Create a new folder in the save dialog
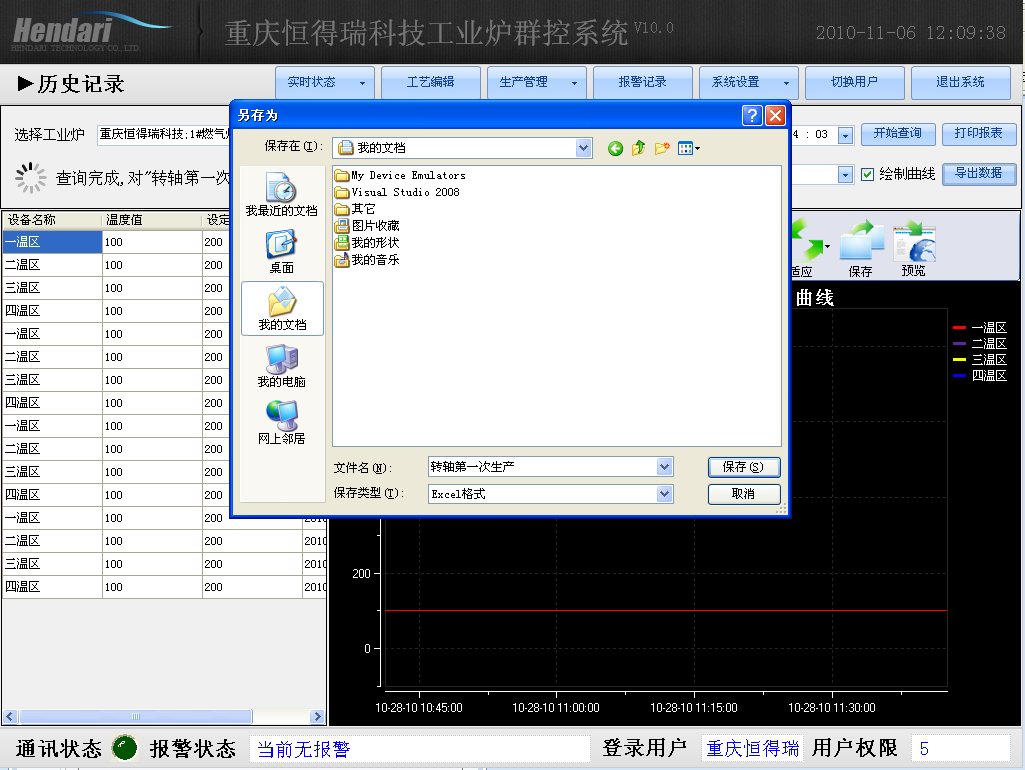 click(x=662, y=147)
